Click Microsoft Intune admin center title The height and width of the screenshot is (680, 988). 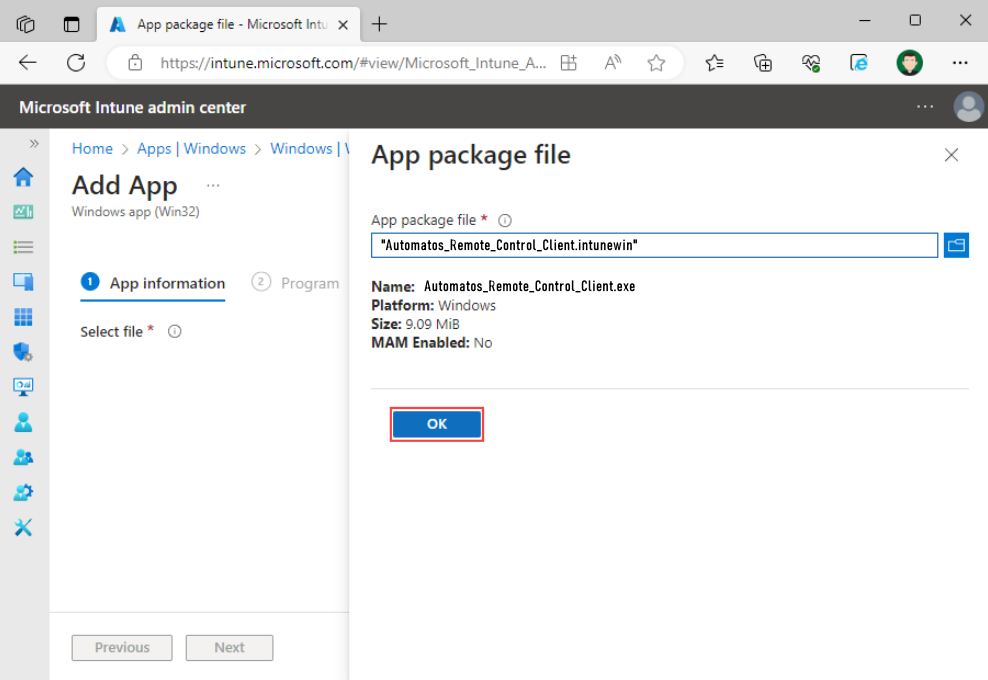(132, 107)
